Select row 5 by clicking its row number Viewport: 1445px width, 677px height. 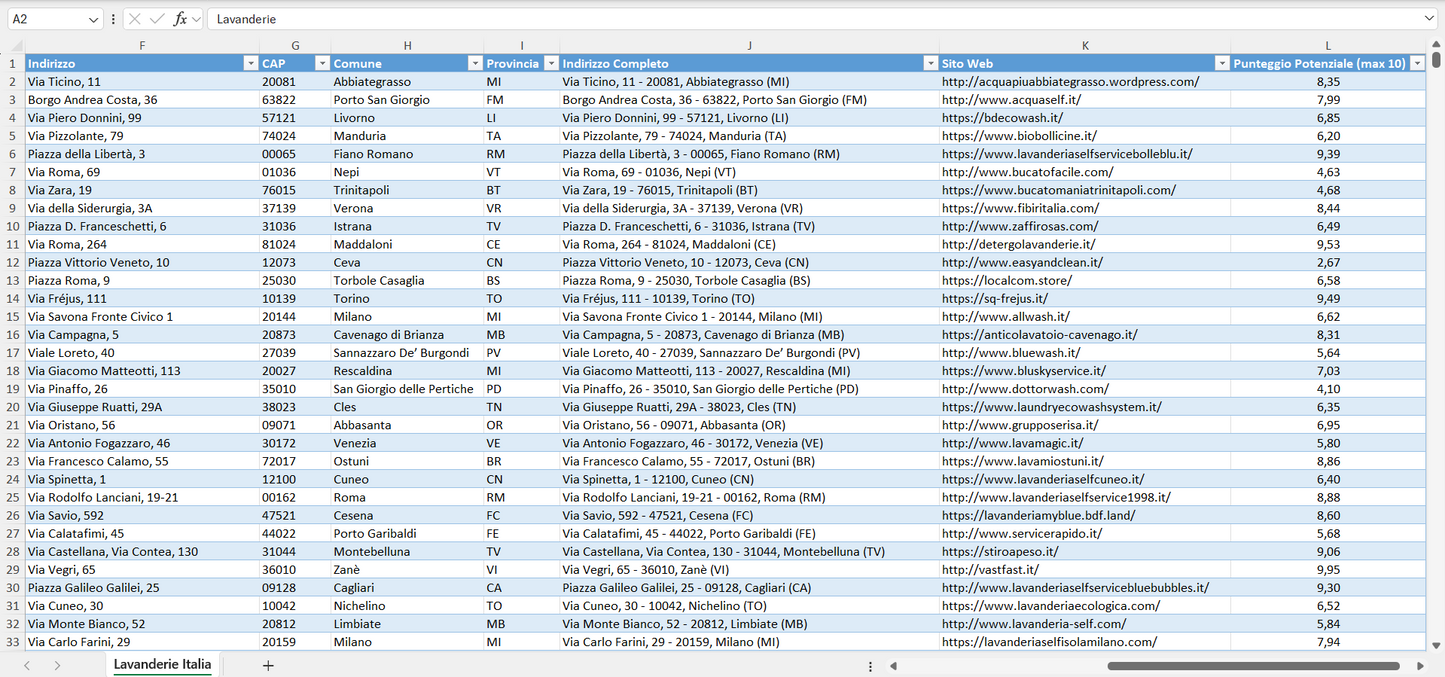click(x=14, y=135)
